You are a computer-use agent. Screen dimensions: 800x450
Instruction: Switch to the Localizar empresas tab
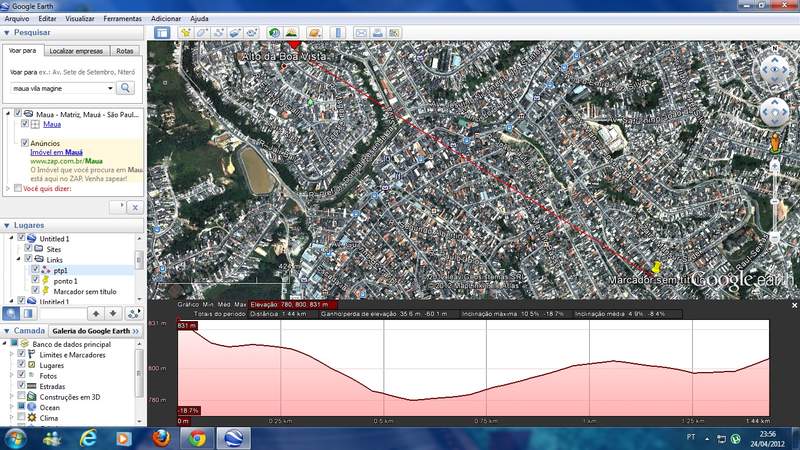pos(75,50)
